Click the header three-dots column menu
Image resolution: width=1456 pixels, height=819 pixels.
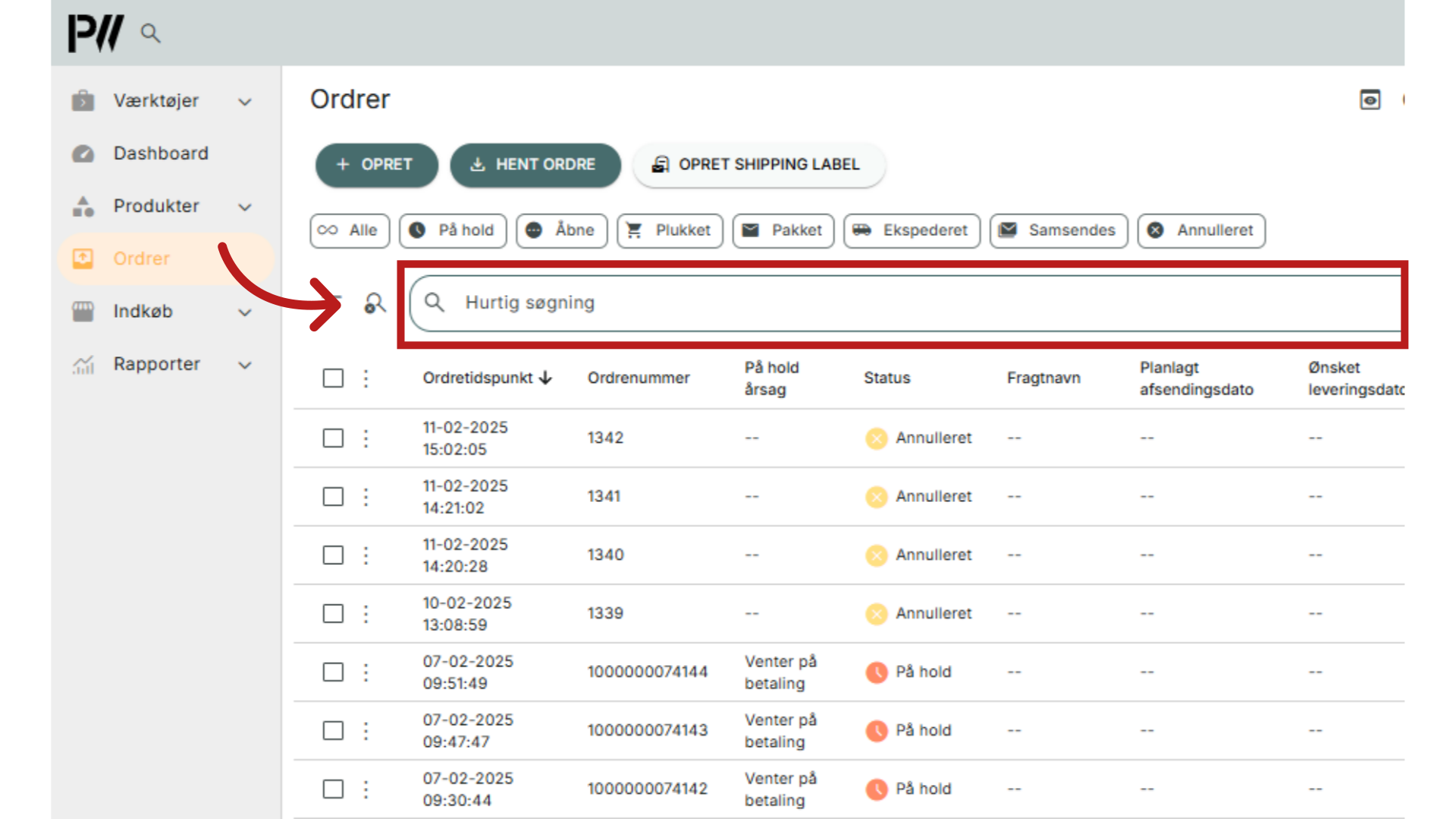pyautogui.click(x=366, y=378)
